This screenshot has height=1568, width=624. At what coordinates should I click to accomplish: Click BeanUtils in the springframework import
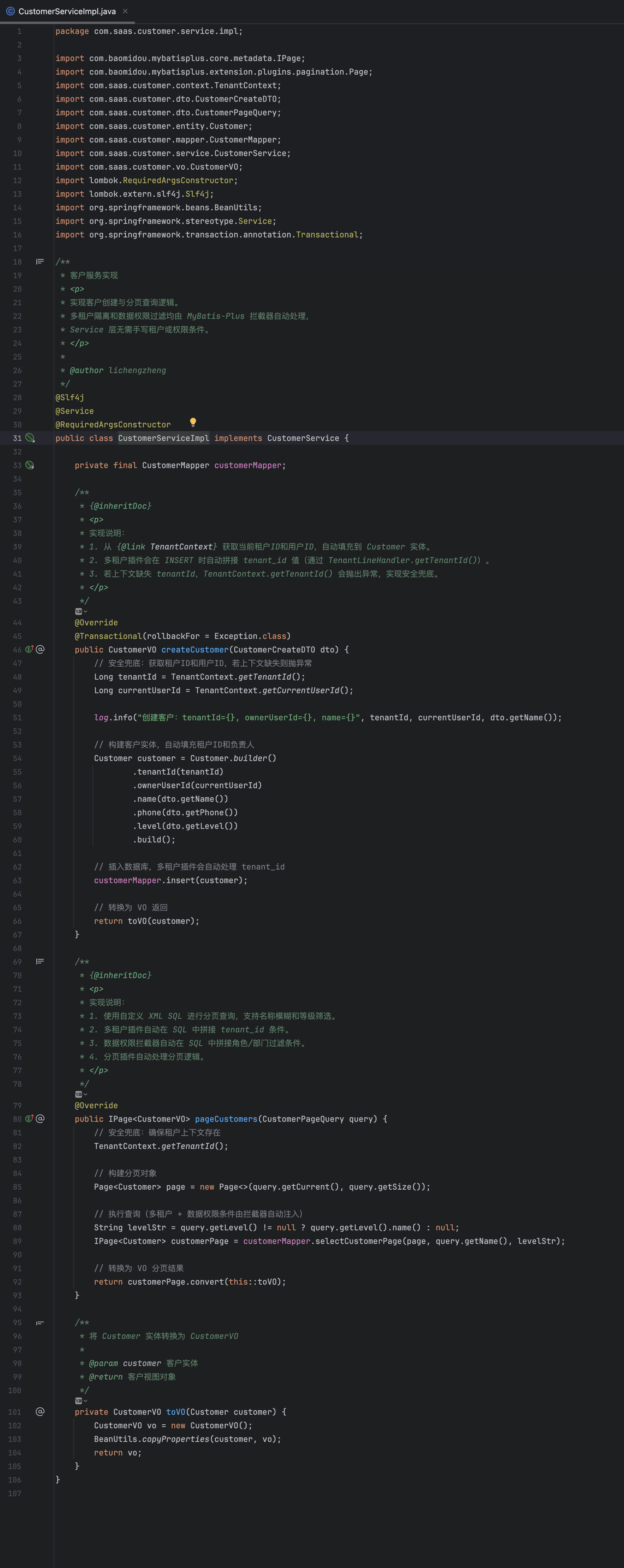click(236, 208)
